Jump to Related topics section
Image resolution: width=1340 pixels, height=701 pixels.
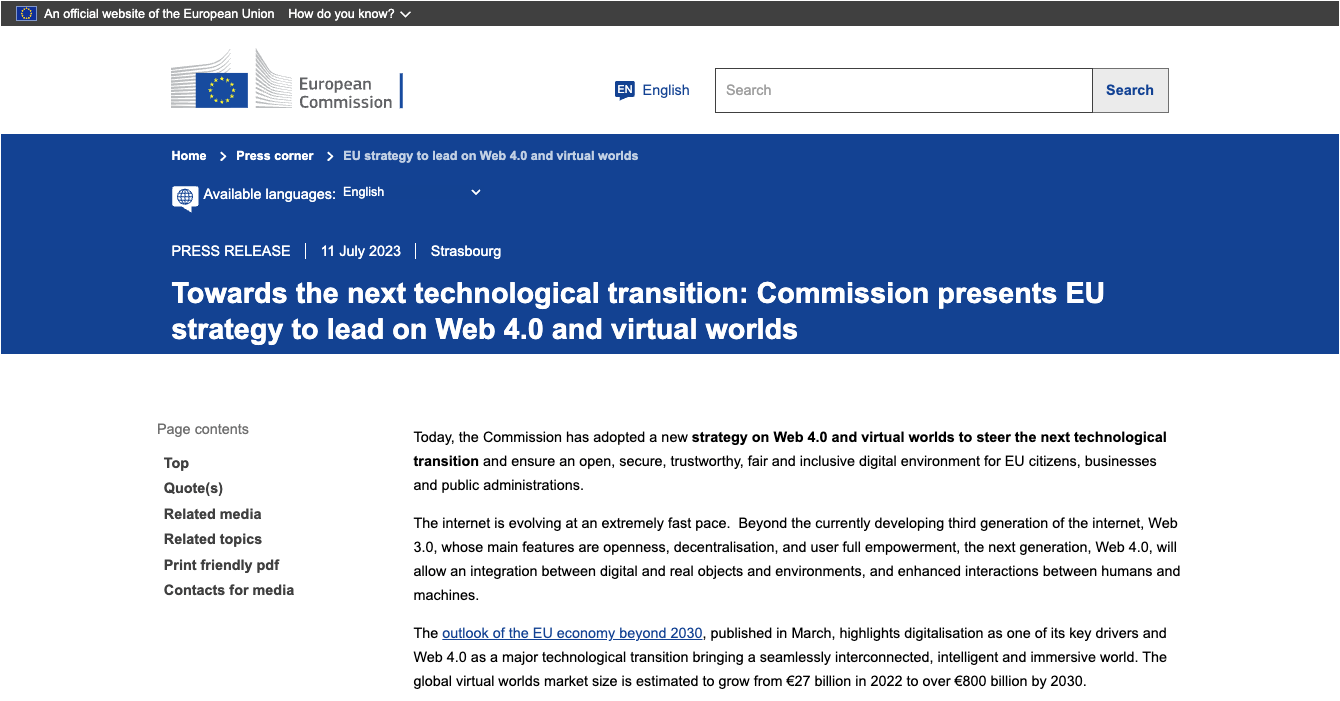point(213,539)
